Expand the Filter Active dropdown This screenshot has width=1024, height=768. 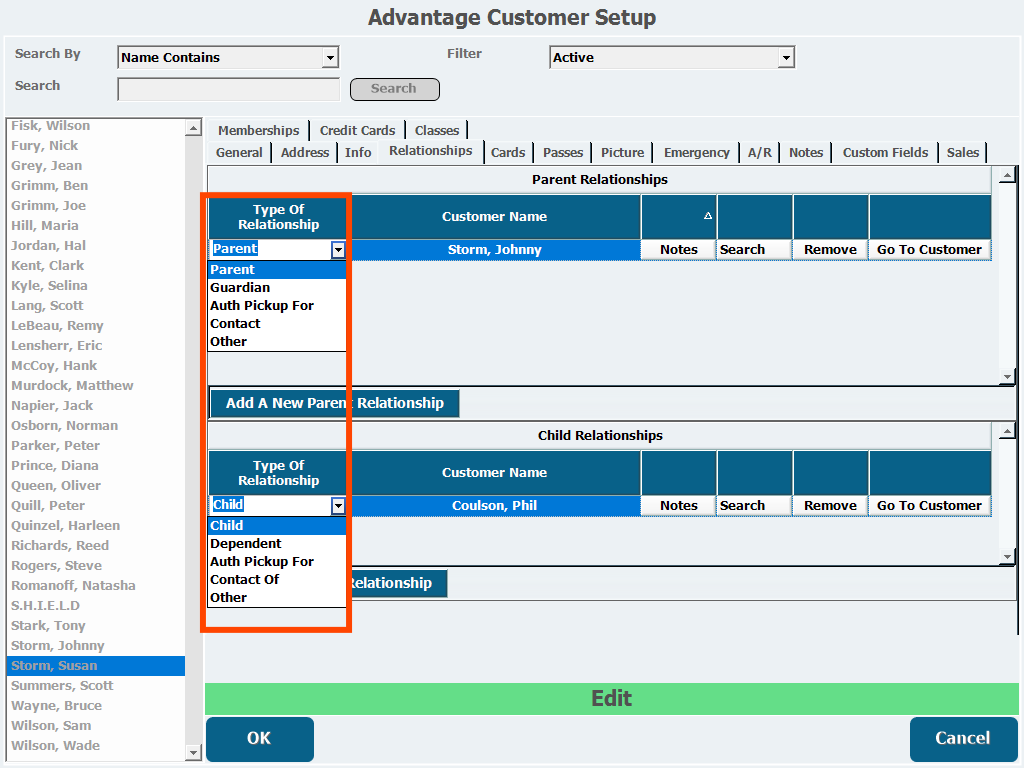[x=786, y=58]
